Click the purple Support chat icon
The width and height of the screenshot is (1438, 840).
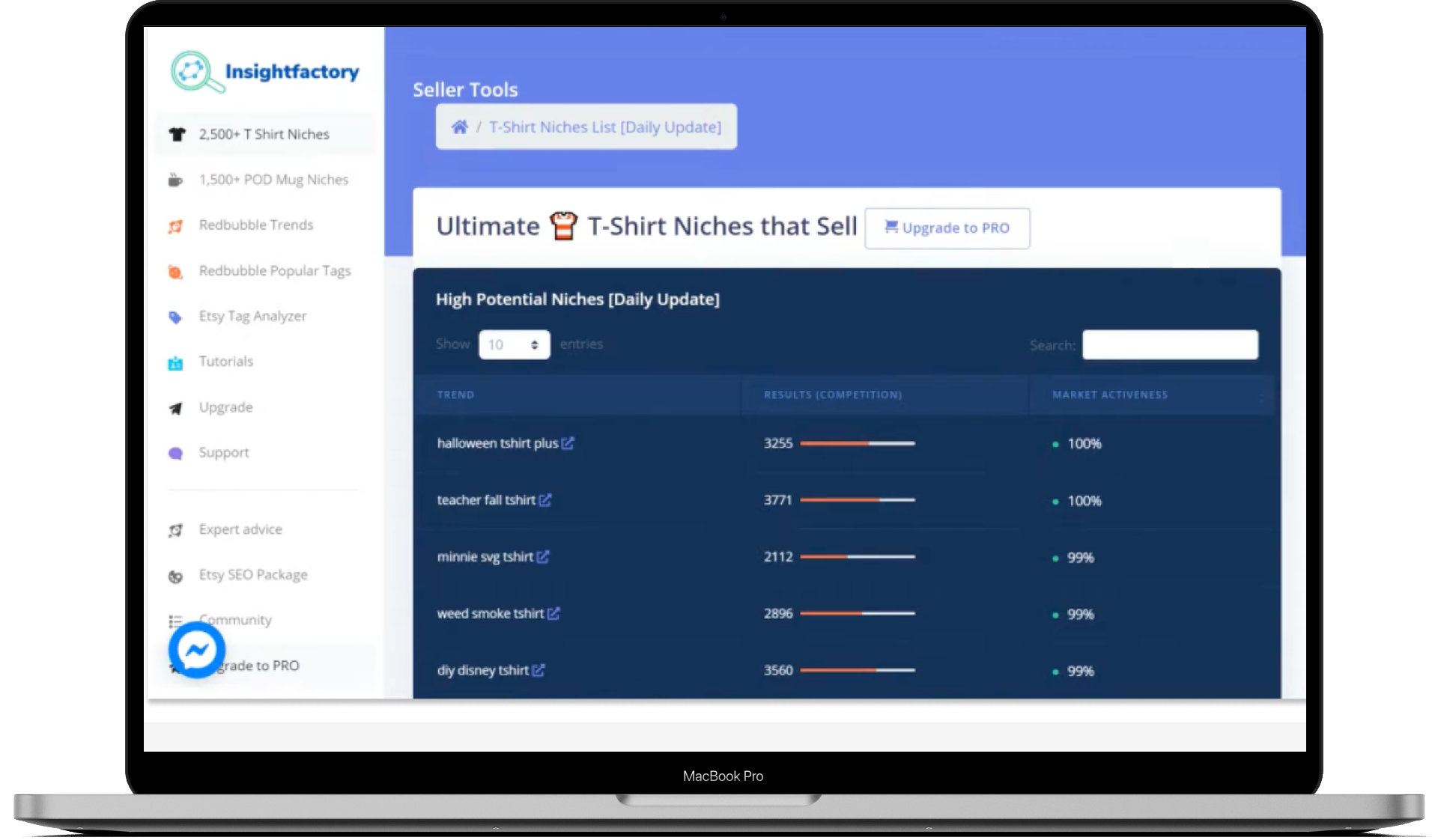175,453
